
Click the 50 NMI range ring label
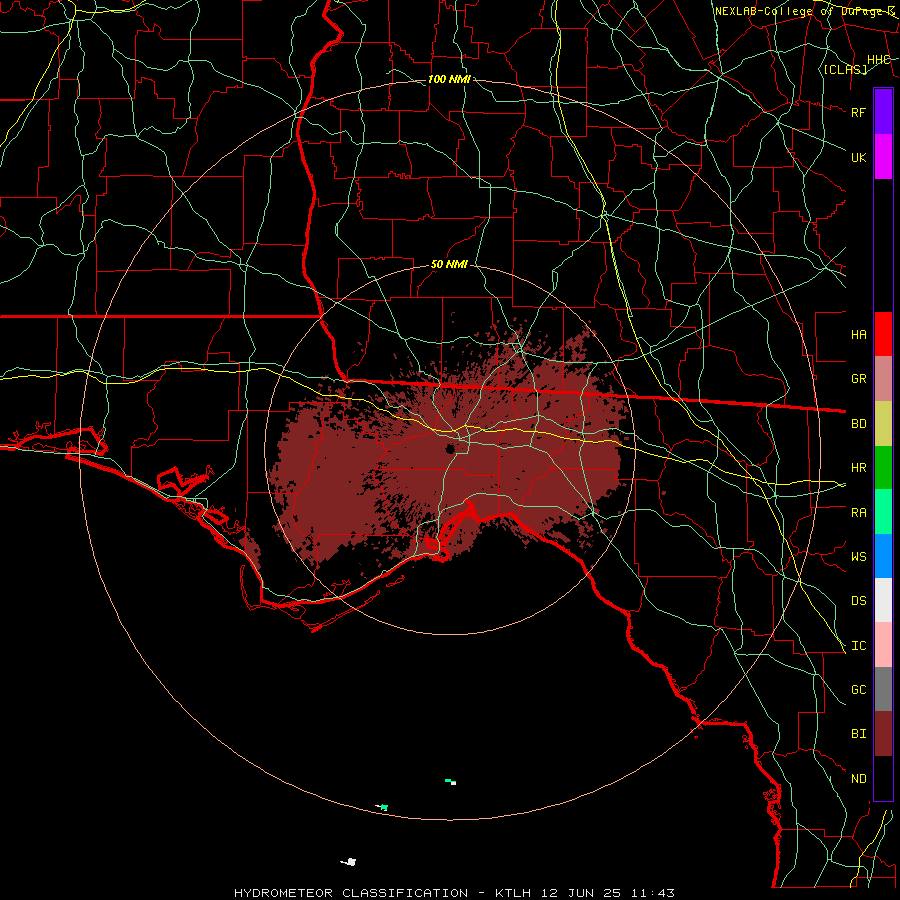point(449,264)
